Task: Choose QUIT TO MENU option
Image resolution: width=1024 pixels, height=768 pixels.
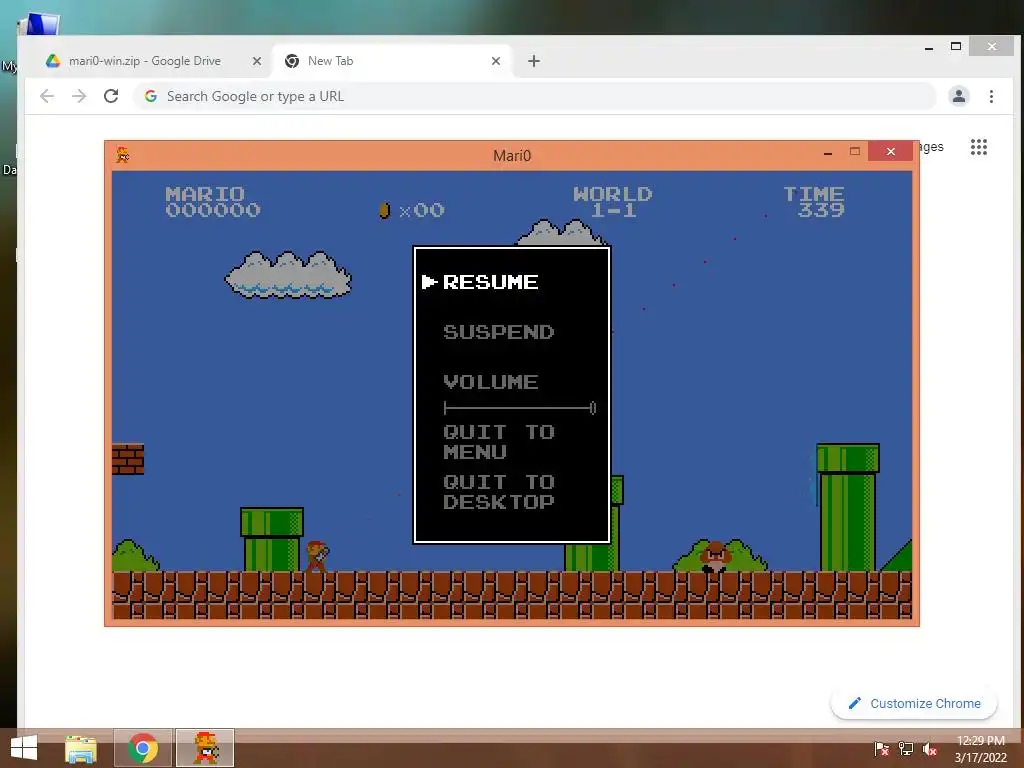Action: point(498,441)
